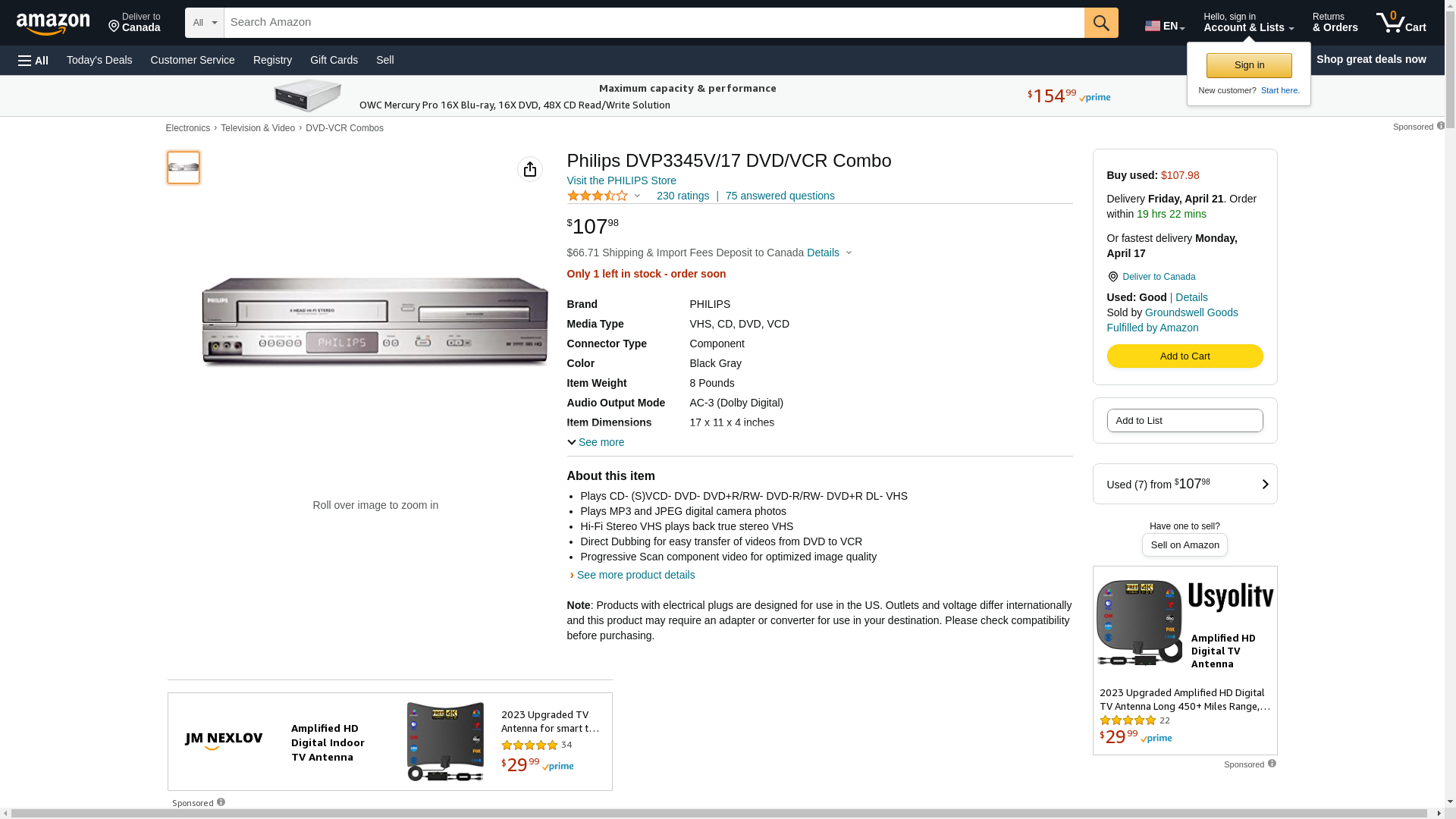Open Gift Cards
The image size is (1456, 819).
[x=334, y=60]
